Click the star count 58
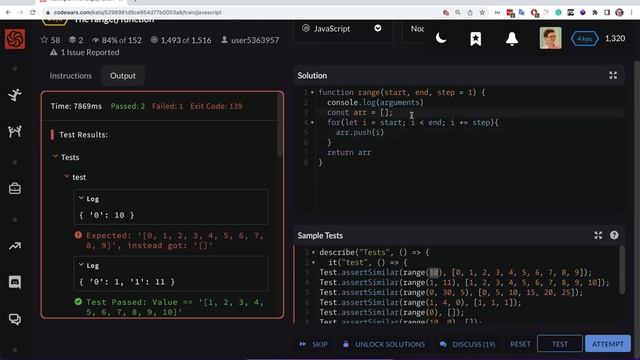 point(50,40)
